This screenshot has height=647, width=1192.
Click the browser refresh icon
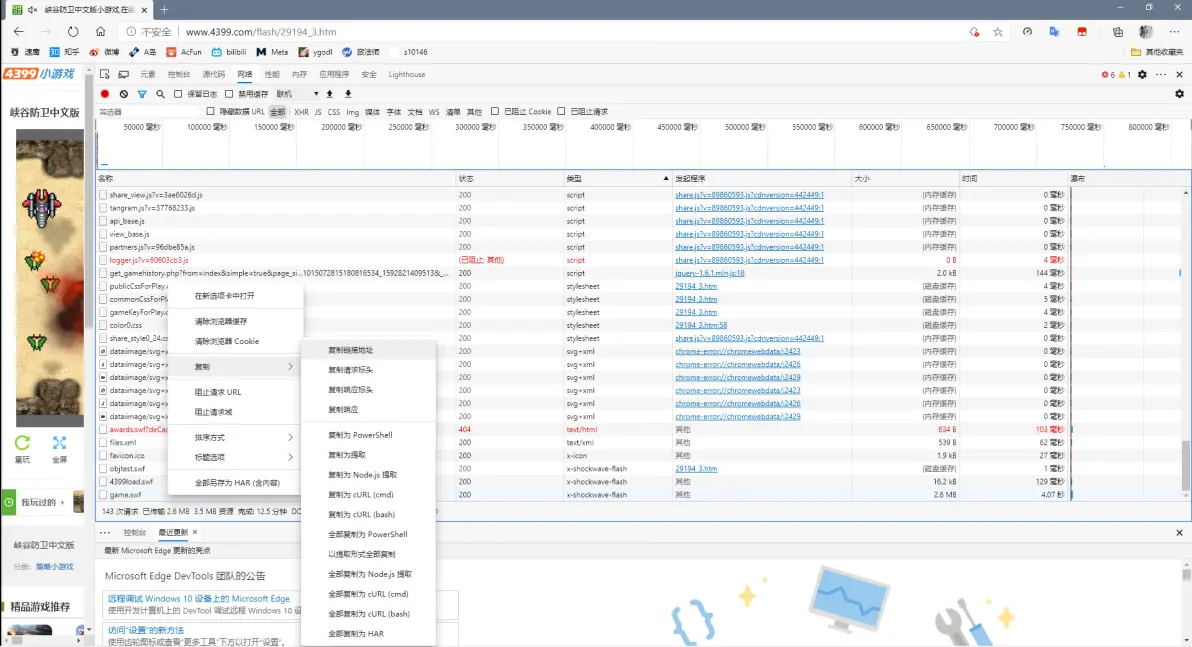coord(73,32)
